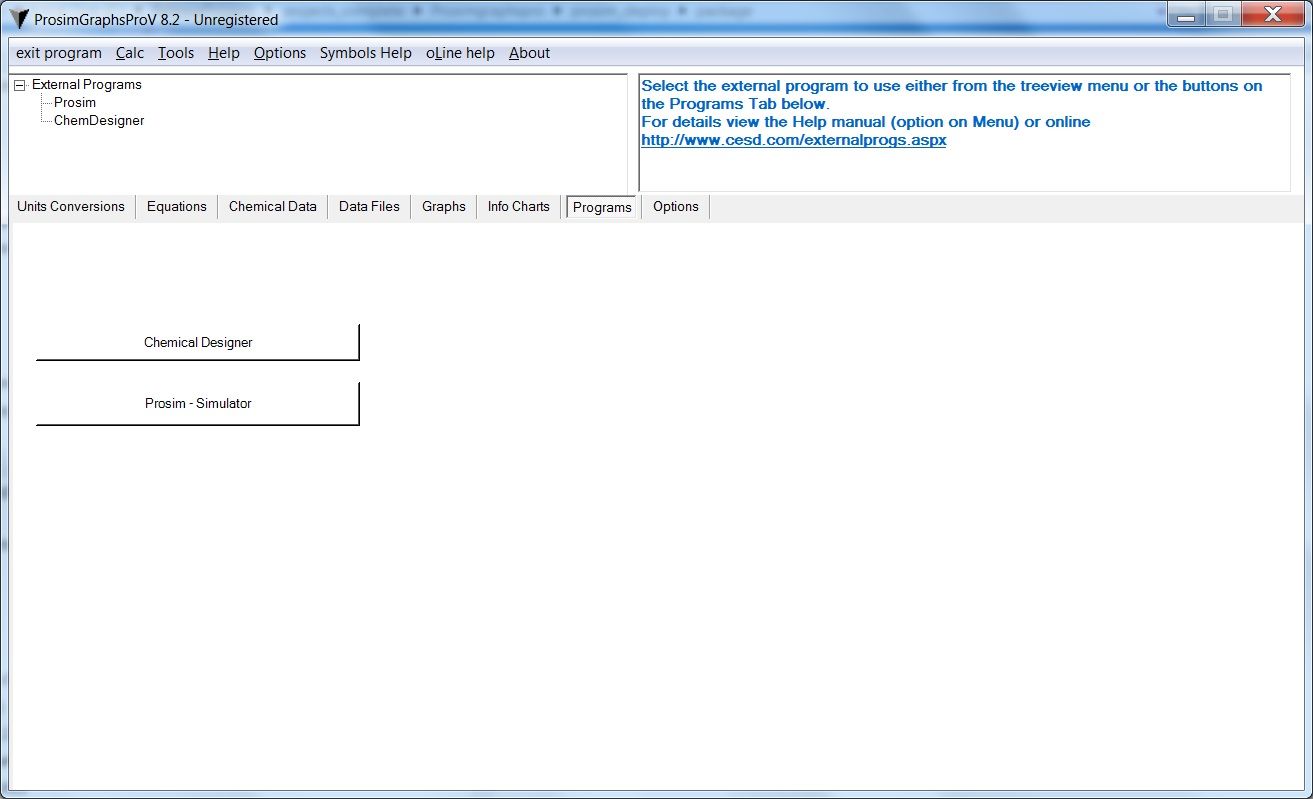Screen dimensions: 1313x799
Task: Switch to the Chemical Data tab
Action: (x=273, y=206)
